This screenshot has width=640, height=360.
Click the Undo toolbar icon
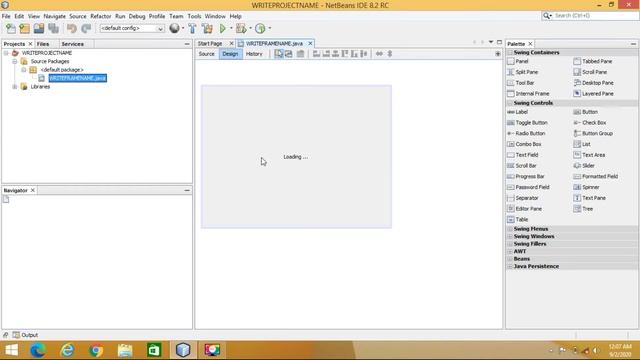click(72, 28)
